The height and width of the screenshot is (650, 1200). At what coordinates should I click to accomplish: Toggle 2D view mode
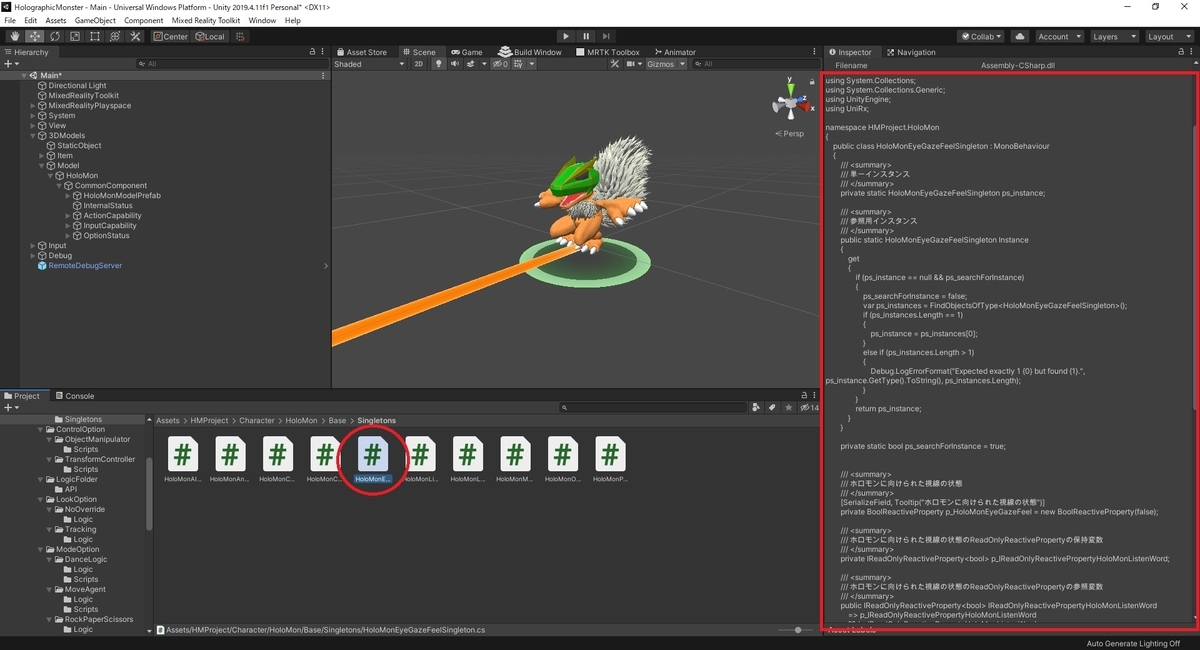[419, 64]
